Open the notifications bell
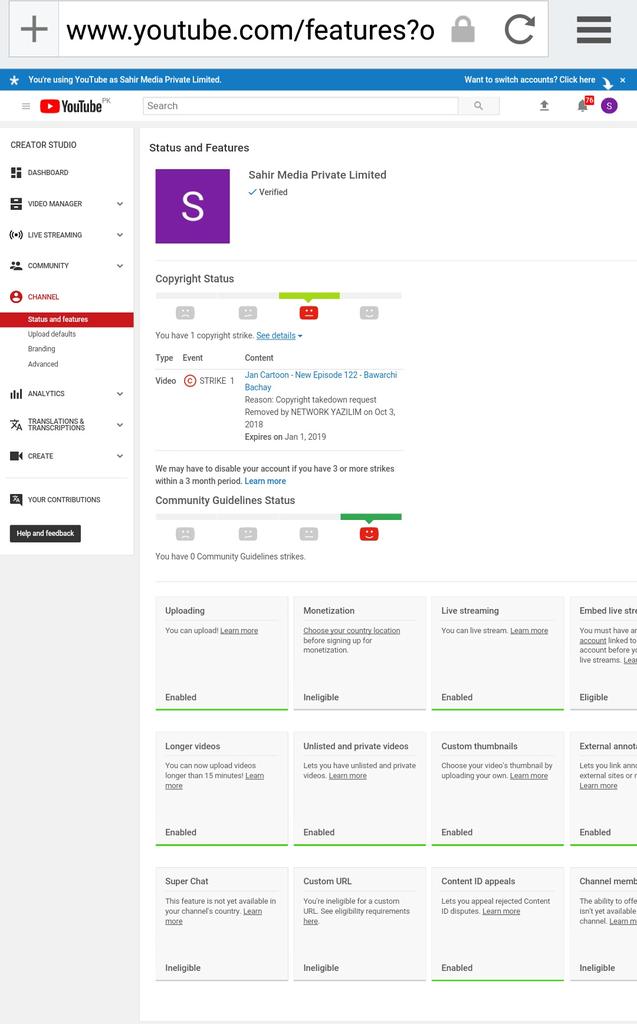This screenshot has width=637, height=1024. 583,106
